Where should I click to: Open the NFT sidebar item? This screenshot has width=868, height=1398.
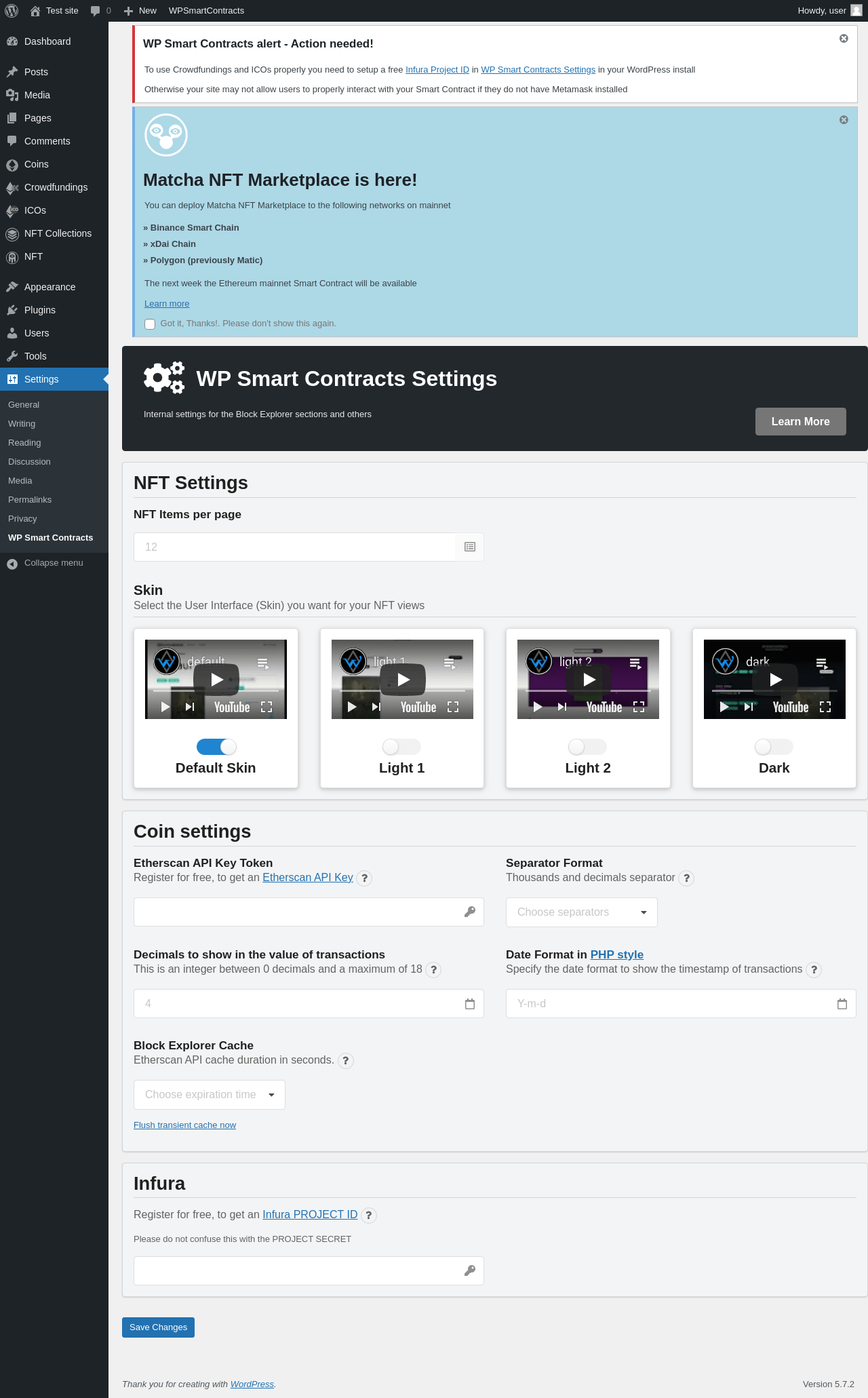(54, 256)
